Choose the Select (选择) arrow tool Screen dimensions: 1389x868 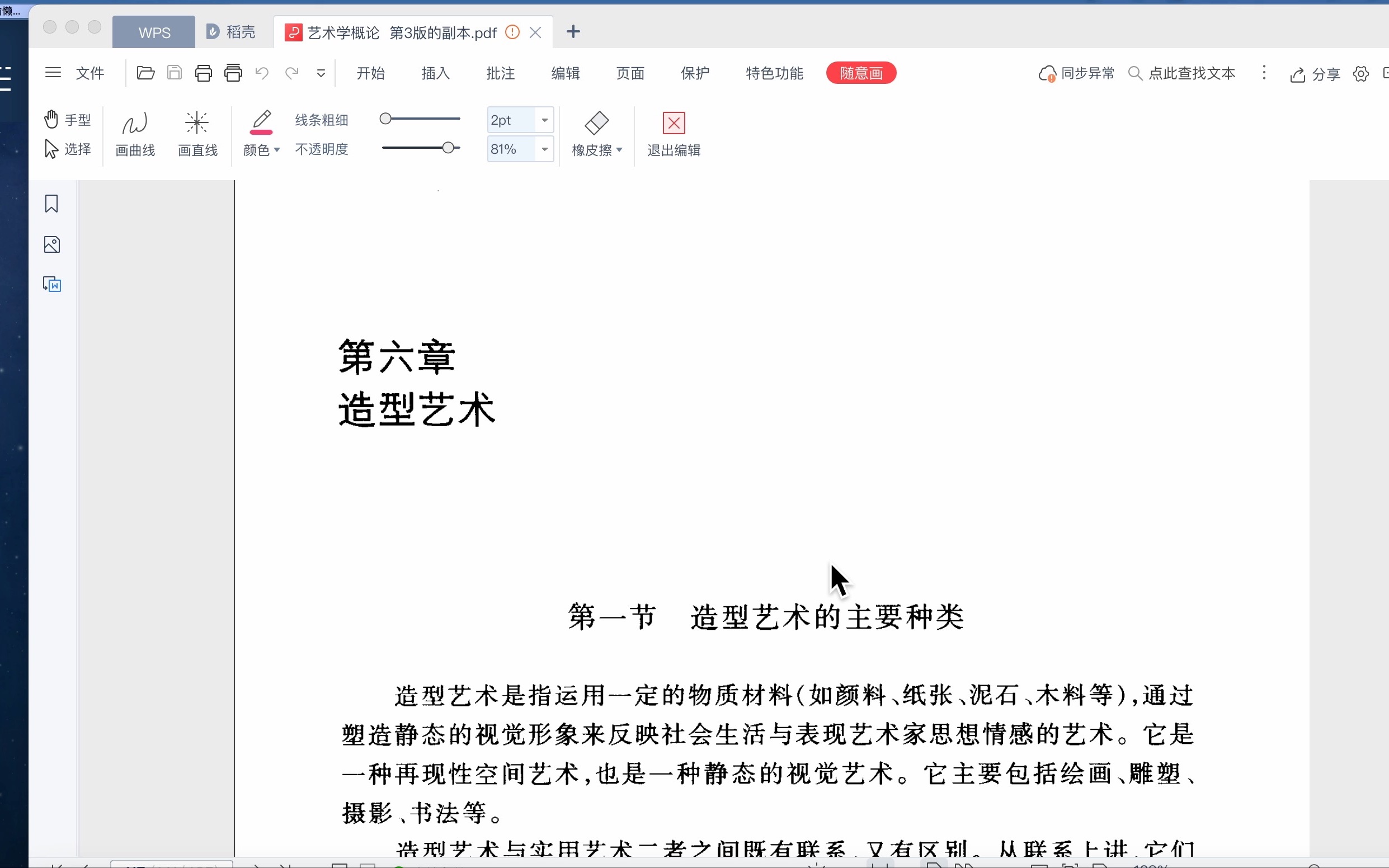[67, 149]
